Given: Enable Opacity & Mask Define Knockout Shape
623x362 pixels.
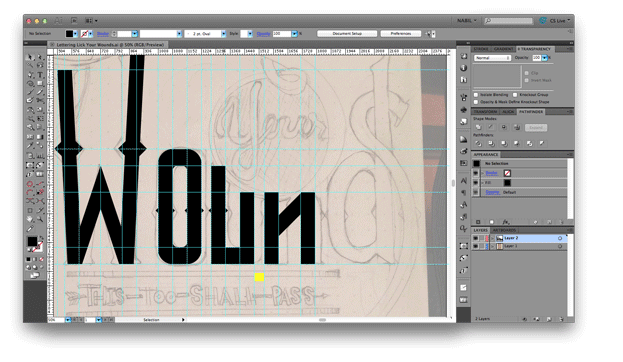Looking at the screenshot, I should coord(476,102).
